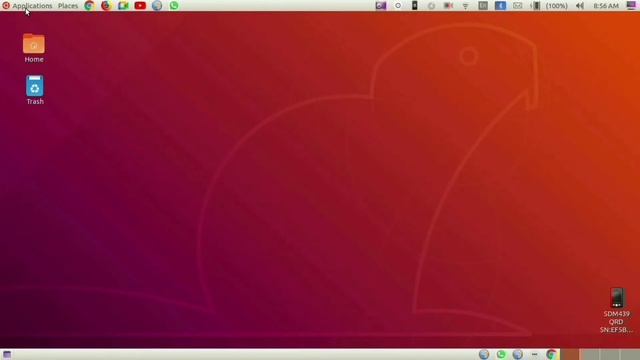The image size is (640, 360).
Task: Open the 8:56 AM clock calendar
Action: (x=606, y=6)
